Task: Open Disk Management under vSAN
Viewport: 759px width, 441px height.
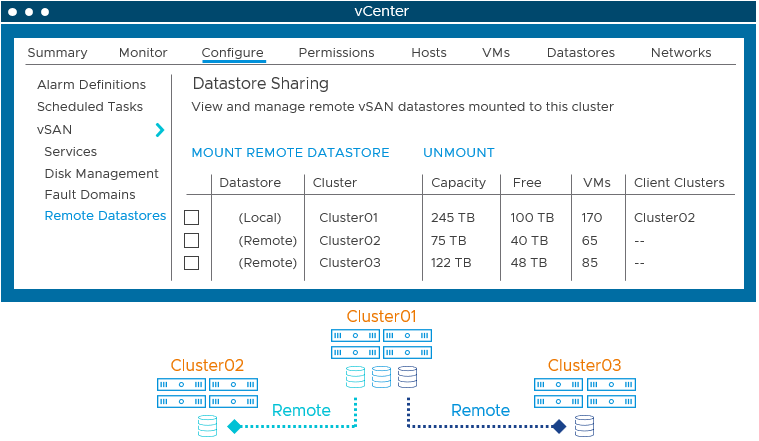Action: (x=101, y=173)
